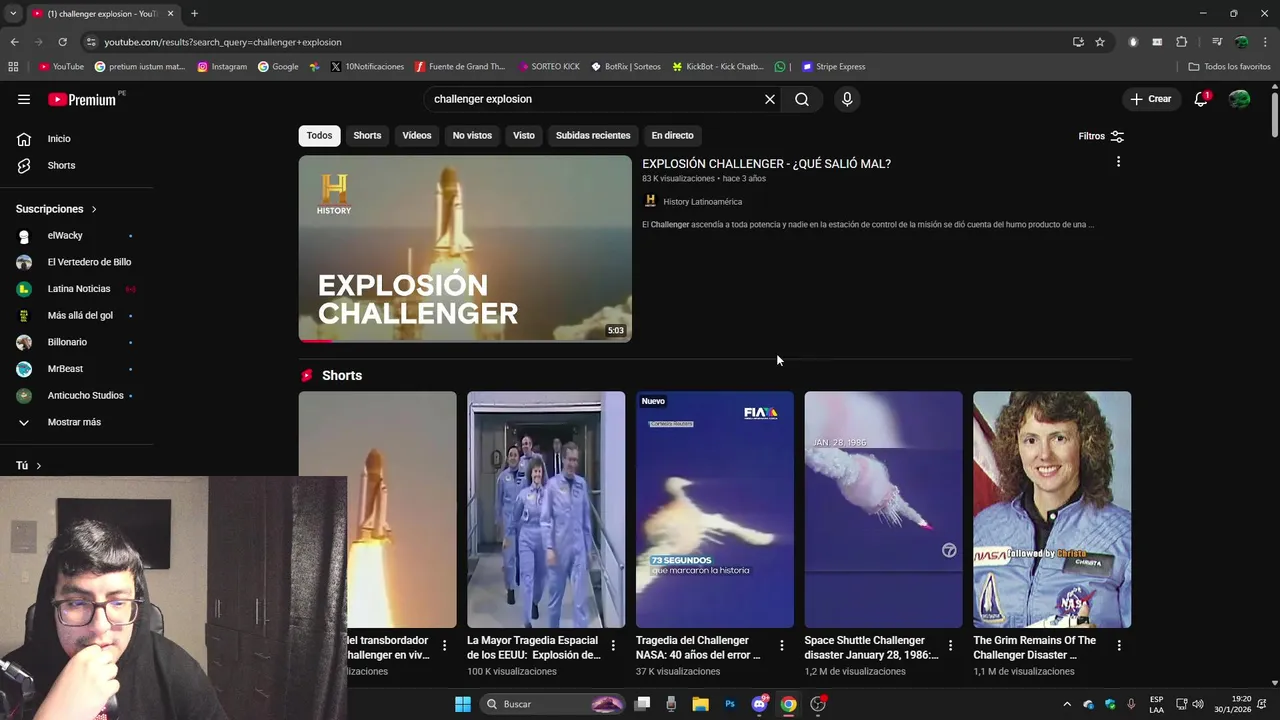The image size is (1280, 720).
Task: Open the EXPLOSIÓN CHALLENGER ¿QUÉ SALIÓ MAL? title
Action: click(766, 164)
